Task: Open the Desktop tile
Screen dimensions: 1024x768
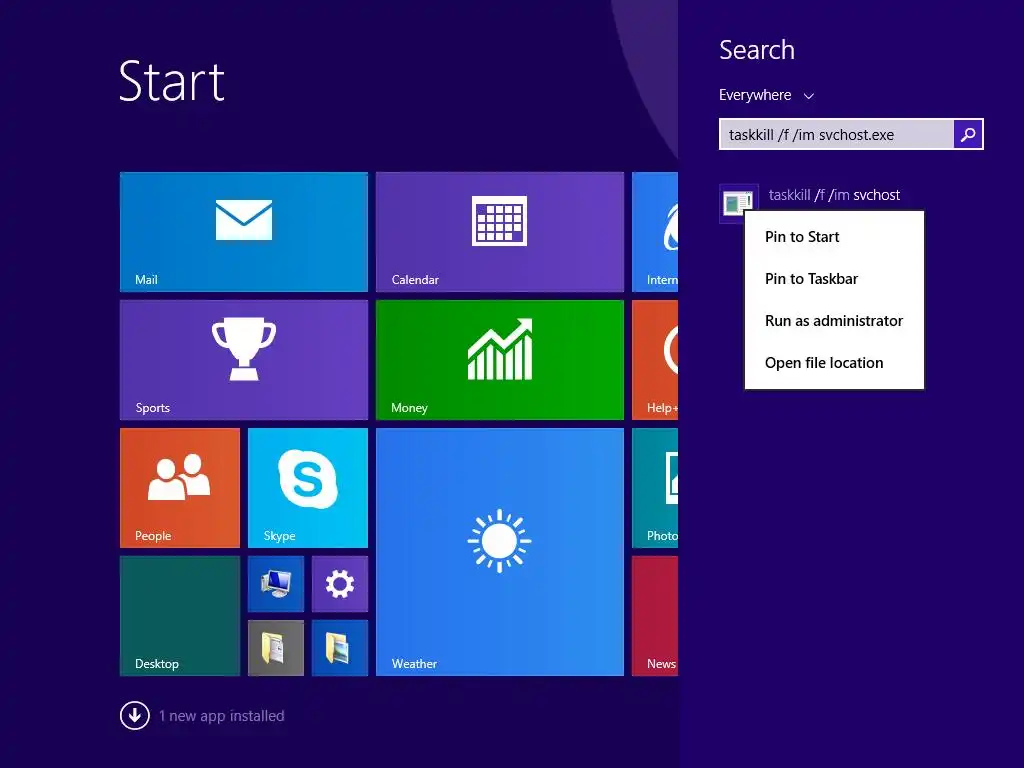Action: point(180,616)
